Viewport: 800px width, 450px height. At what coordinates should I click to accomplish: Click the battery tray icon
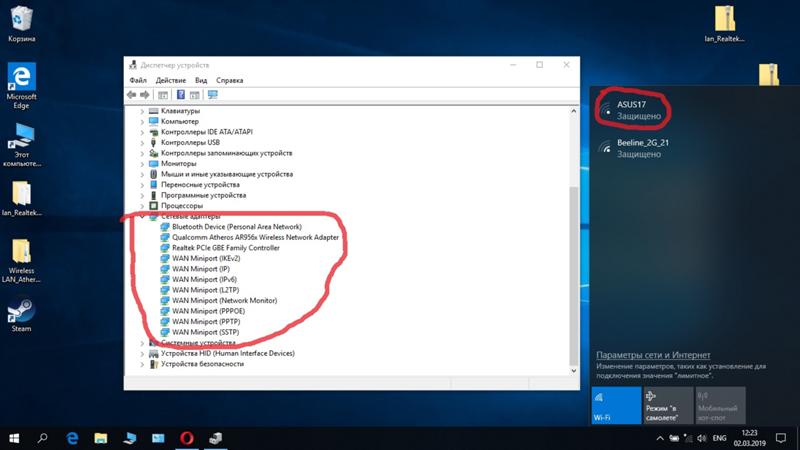pos(674,438)
